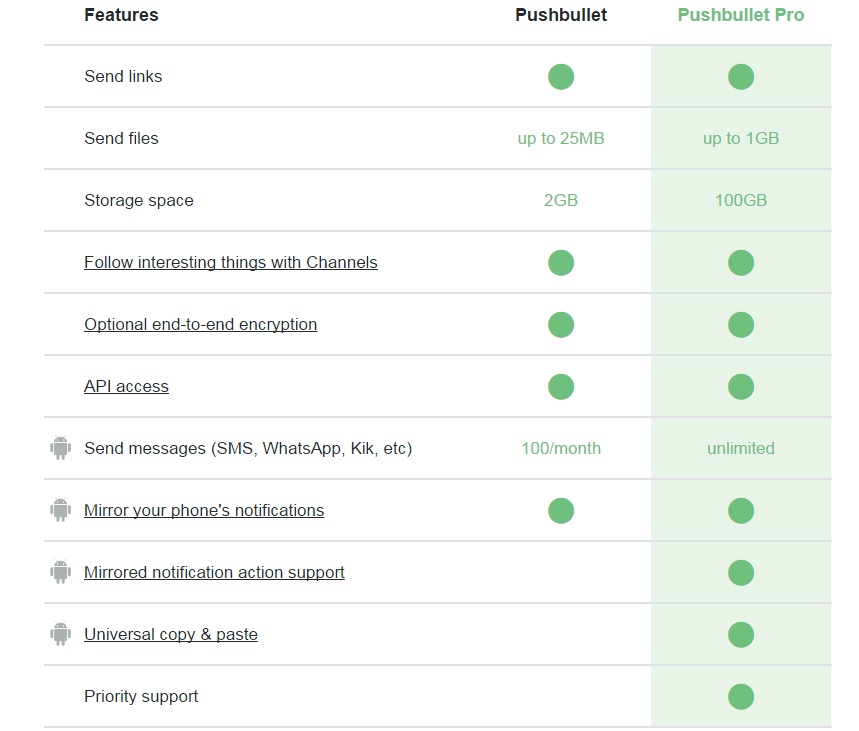Click Android icon beside Mirrored notification action support
The width and height of the screenshot is (859, 731).
point(60,572)
